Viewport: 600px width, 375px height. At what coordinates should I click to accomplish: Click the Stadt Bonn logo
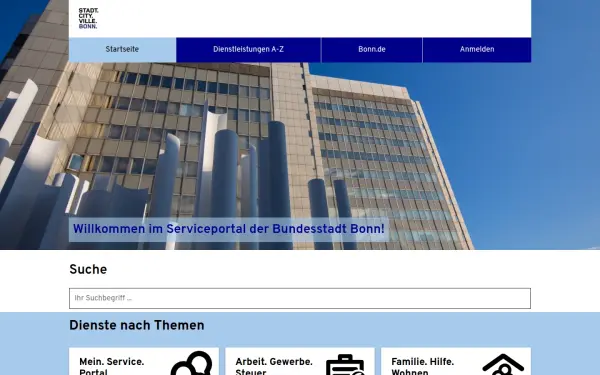88,18
